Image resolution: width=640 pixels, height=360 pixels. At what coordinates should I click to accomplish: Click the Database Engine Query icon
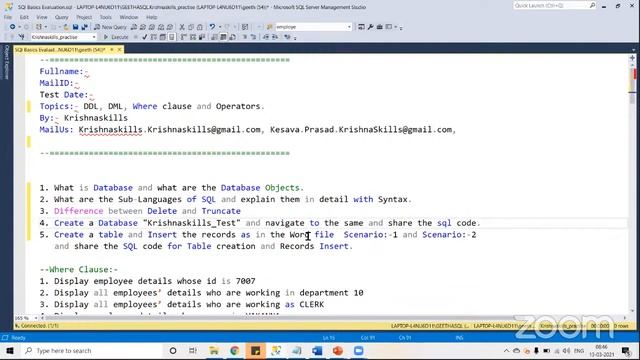tap(134, 27)
